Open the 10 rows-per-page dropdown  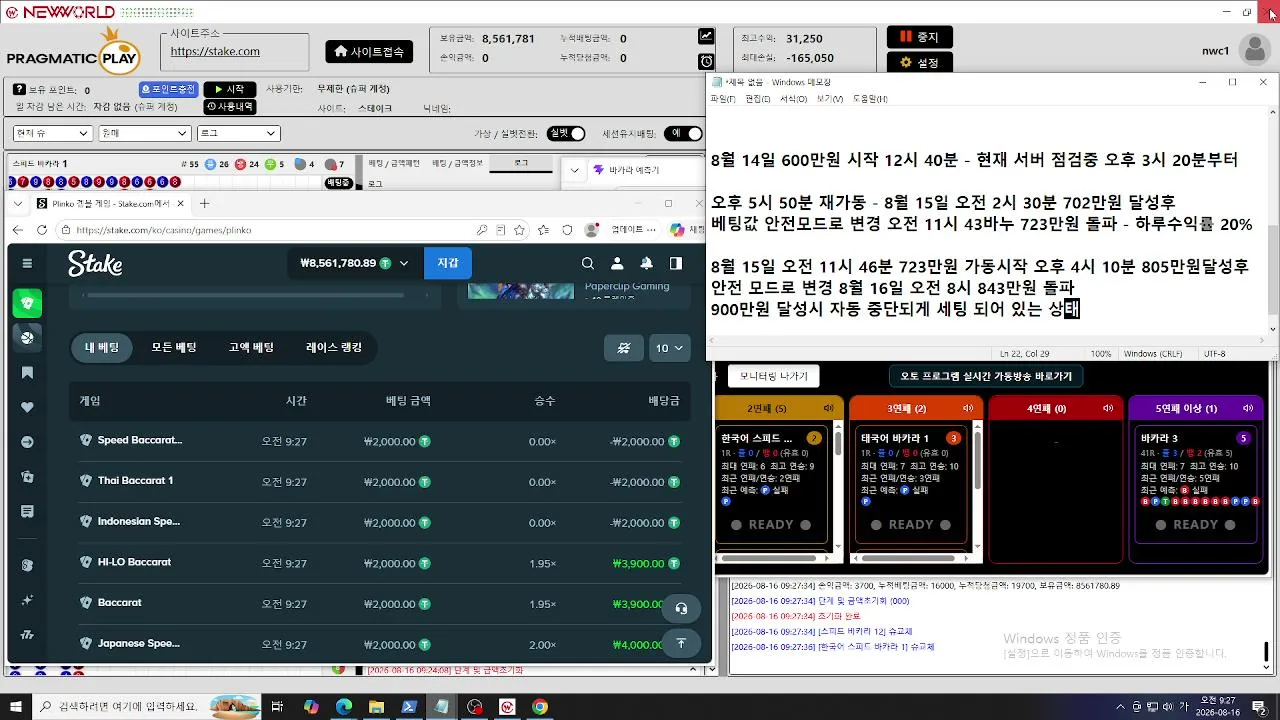670,348
